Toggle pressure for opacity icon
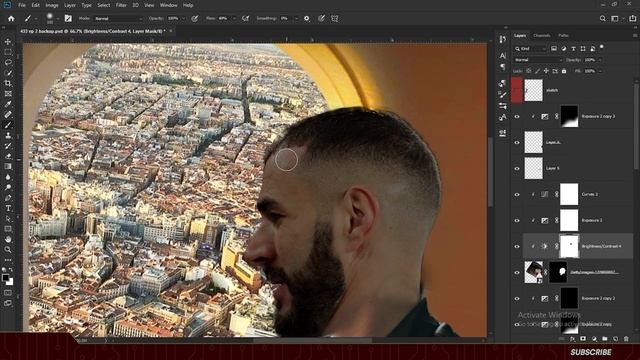The height and width of the screenshot is (360, 640). 195,18
